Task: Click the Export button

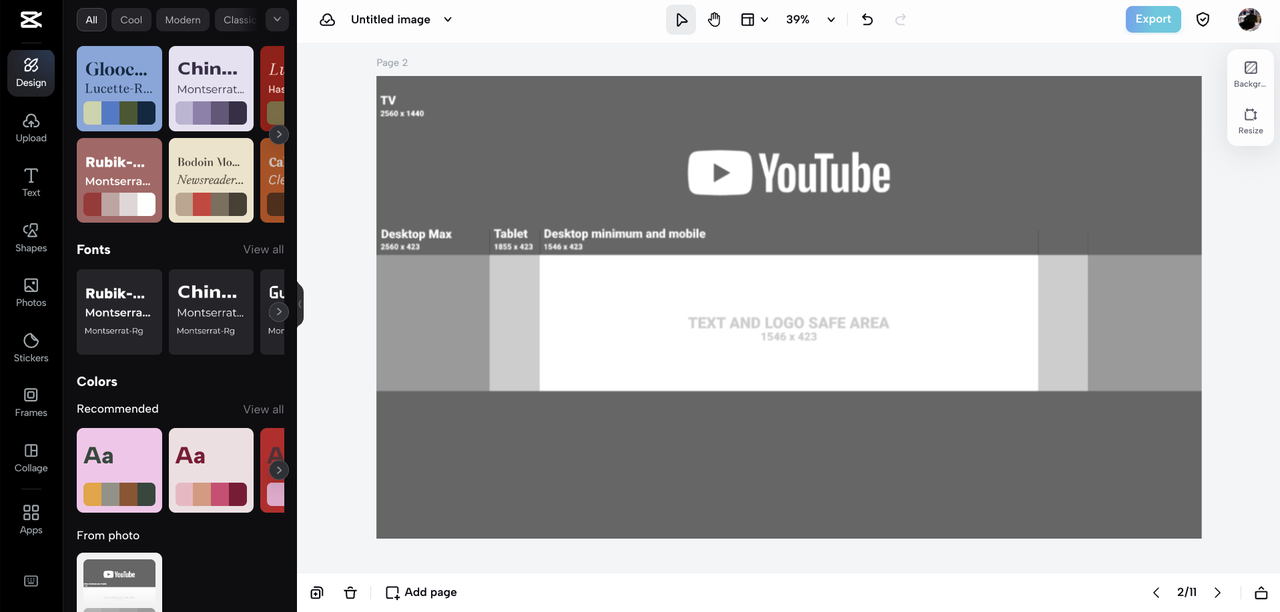Action: (x=1153, y=19)
